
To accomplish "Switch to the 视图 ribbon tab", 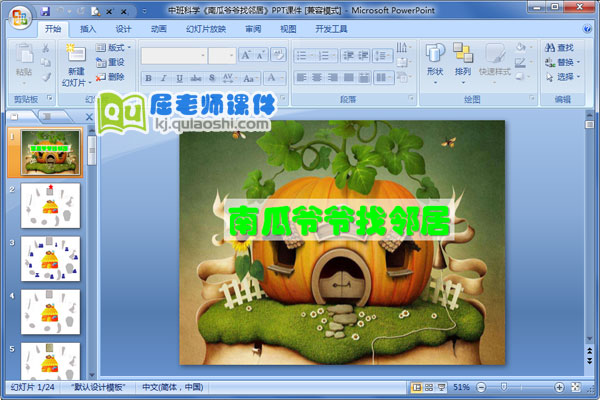I will pos(288,29).
